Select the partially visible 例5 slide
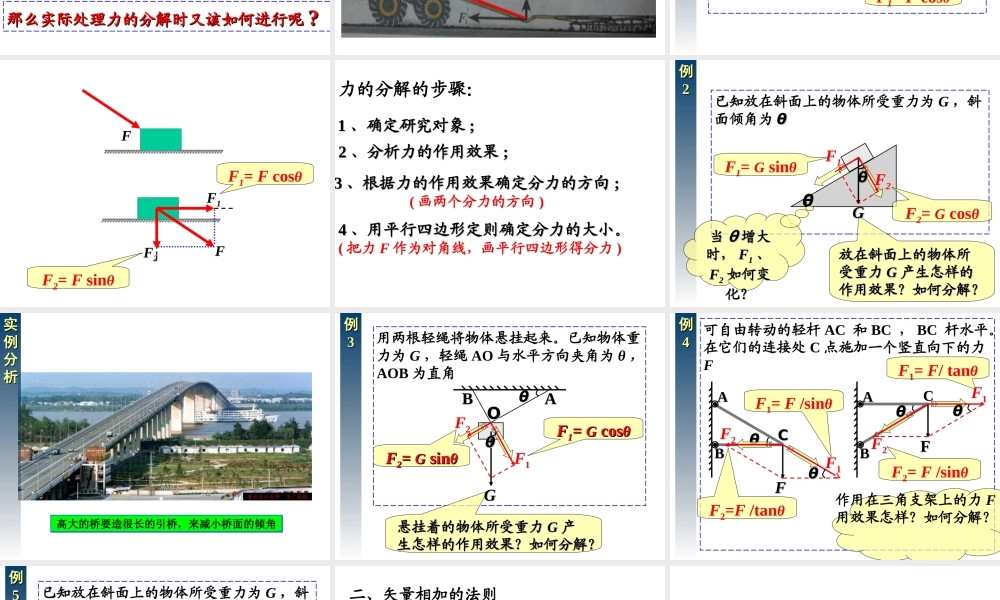Viewport: 1000px width, 600px height. click(165, 583)
